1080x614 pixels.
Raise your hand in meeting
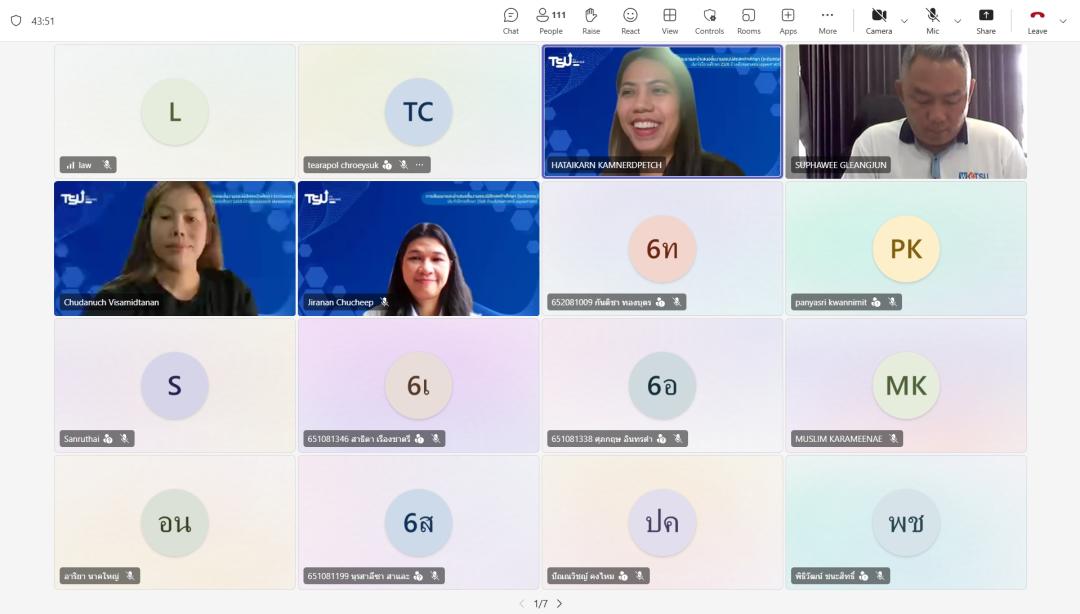[591, 20]
